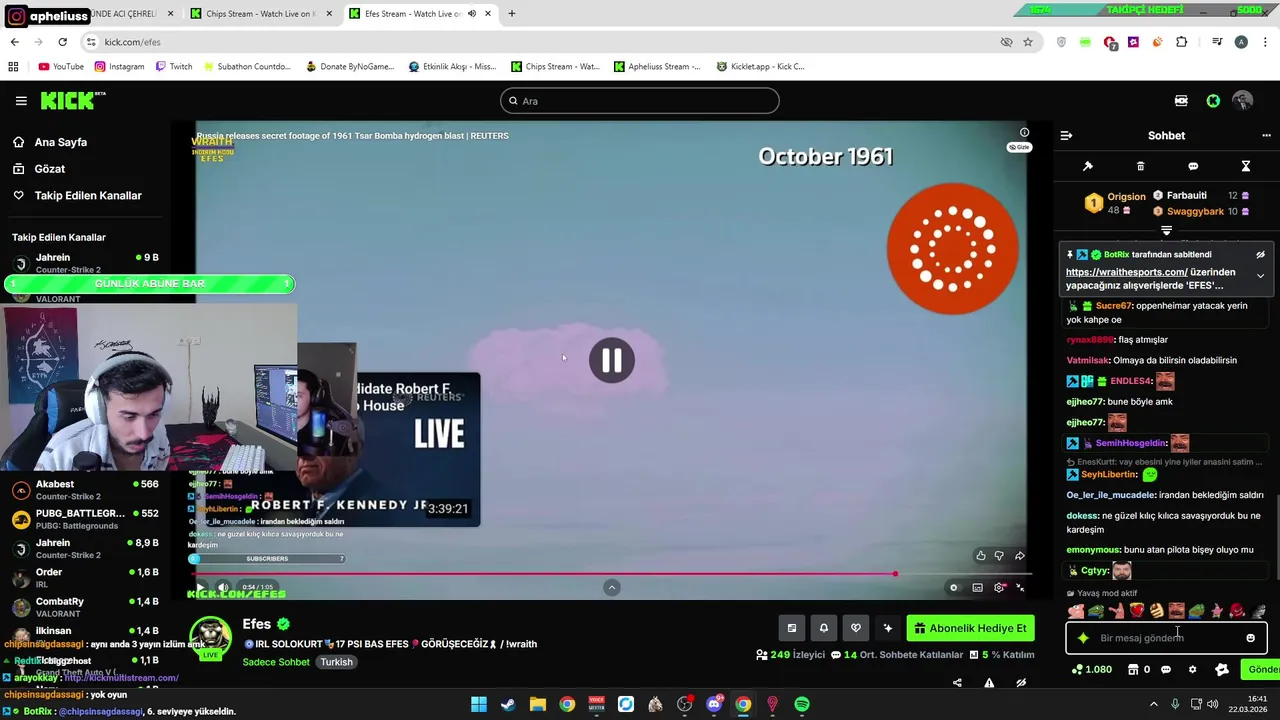Toggle subtitles button in player
This screenshot has width=1280, height=720.
(977, 588)
